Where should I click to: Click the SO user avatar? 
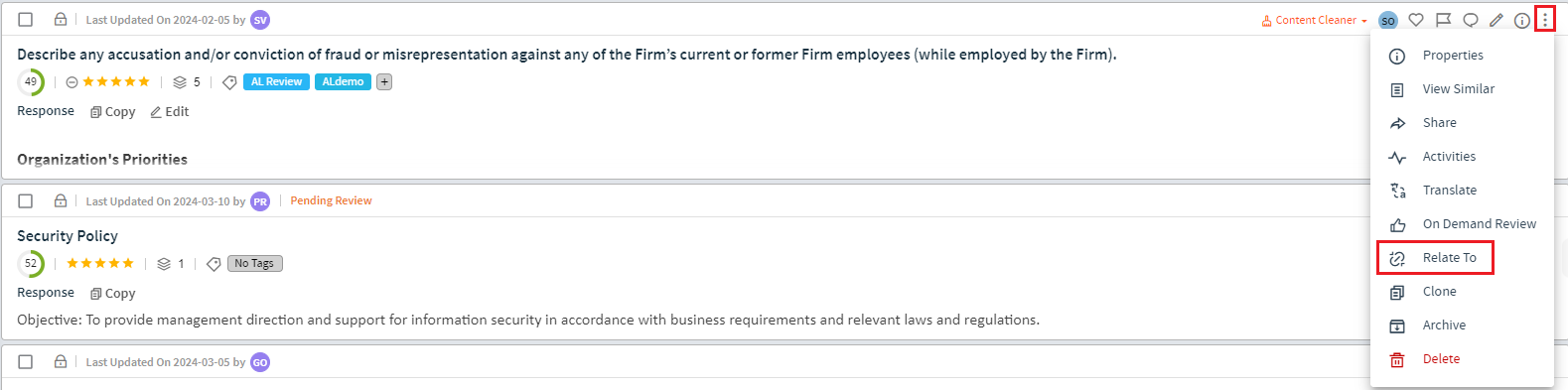tap(1388, 21)
